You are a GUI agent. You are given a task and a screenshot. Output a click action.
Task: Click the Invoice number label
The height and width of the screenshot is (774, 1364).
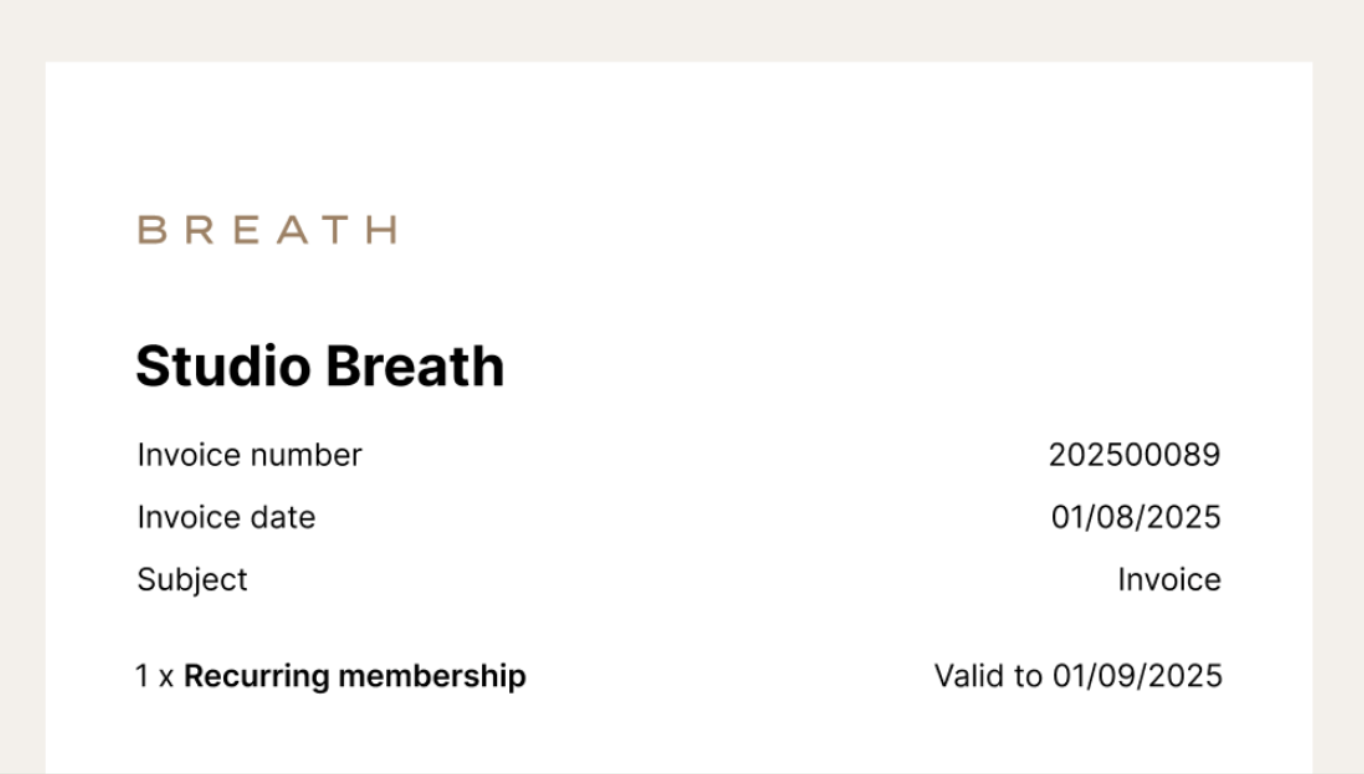[x=249, y=455]
